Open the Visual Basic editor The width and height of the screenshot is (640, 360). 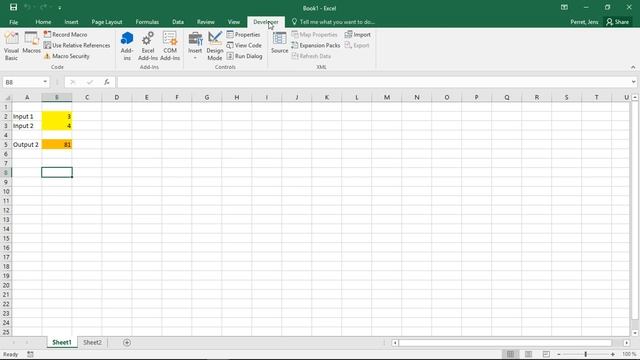tap(11, 47)
